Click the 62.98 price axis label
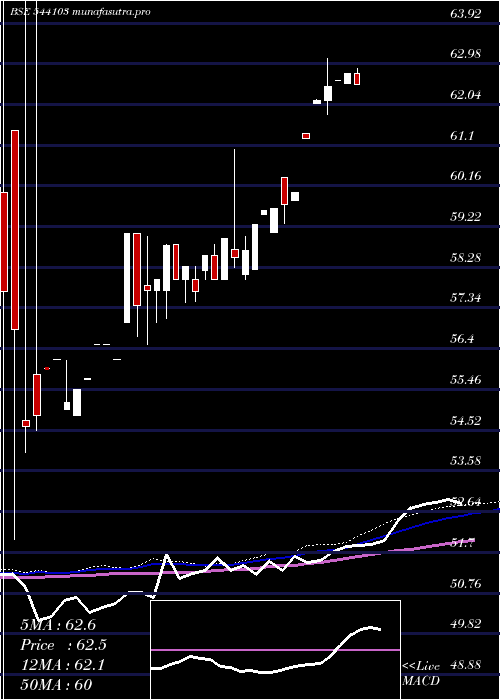Viewport: 500px width, 700px height. (x=466, y=54)
